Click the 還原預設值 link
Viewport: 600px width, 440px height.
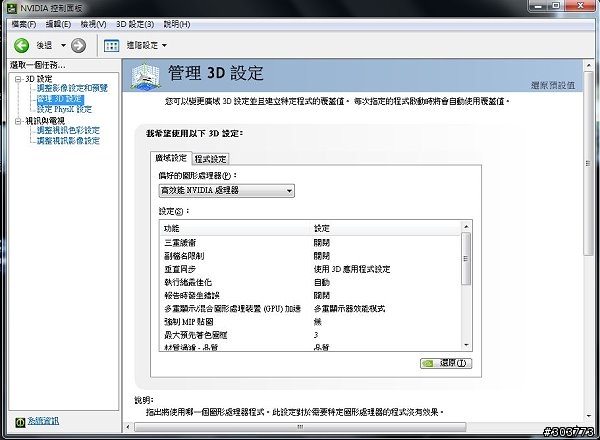[x=553, y=85]
